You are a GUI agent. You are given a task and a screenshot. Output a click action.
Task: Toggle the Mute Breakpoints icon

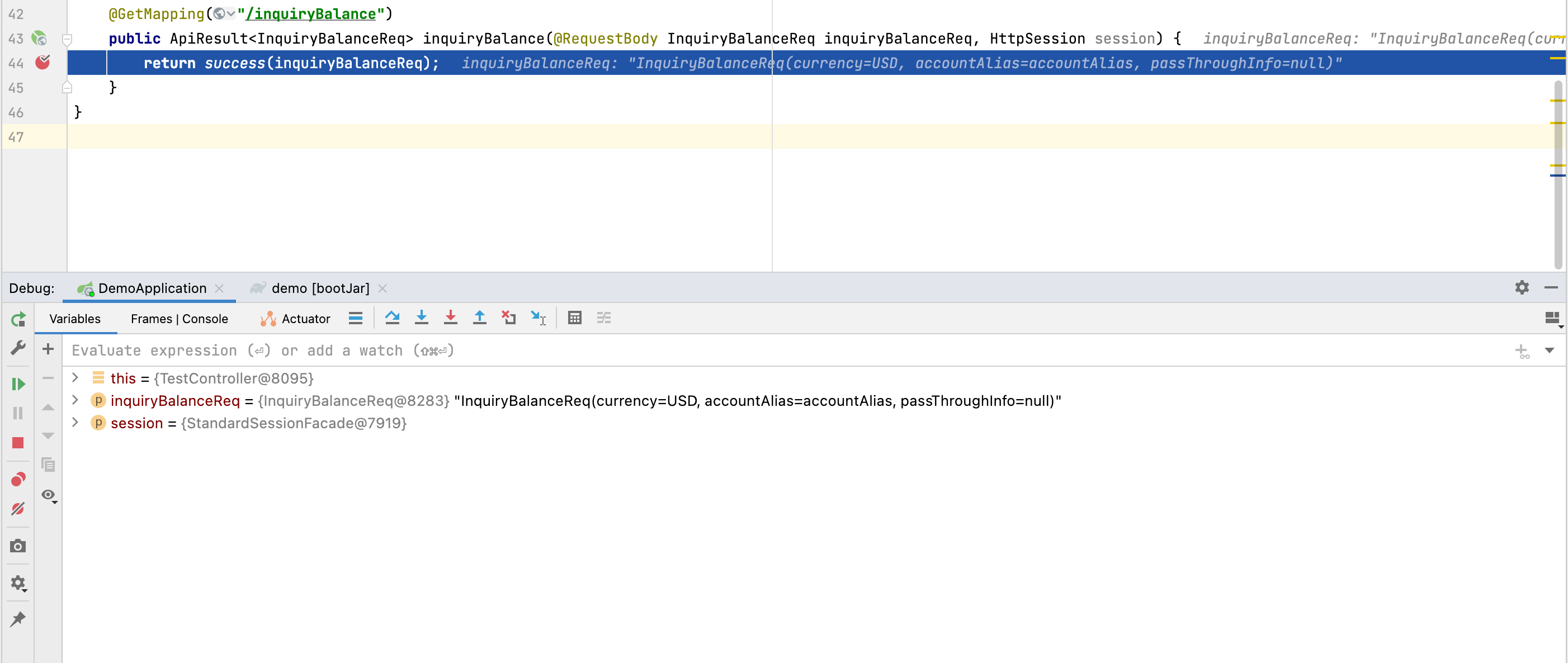[x=18, y=509]
